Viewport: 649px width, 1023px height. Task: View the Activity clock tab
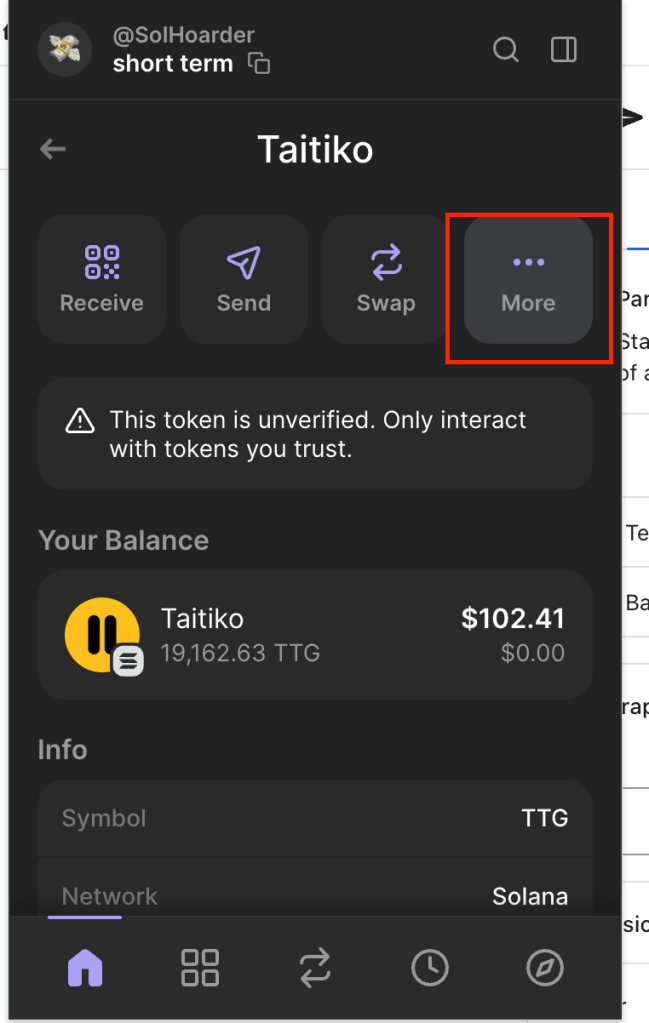(430, 967)
